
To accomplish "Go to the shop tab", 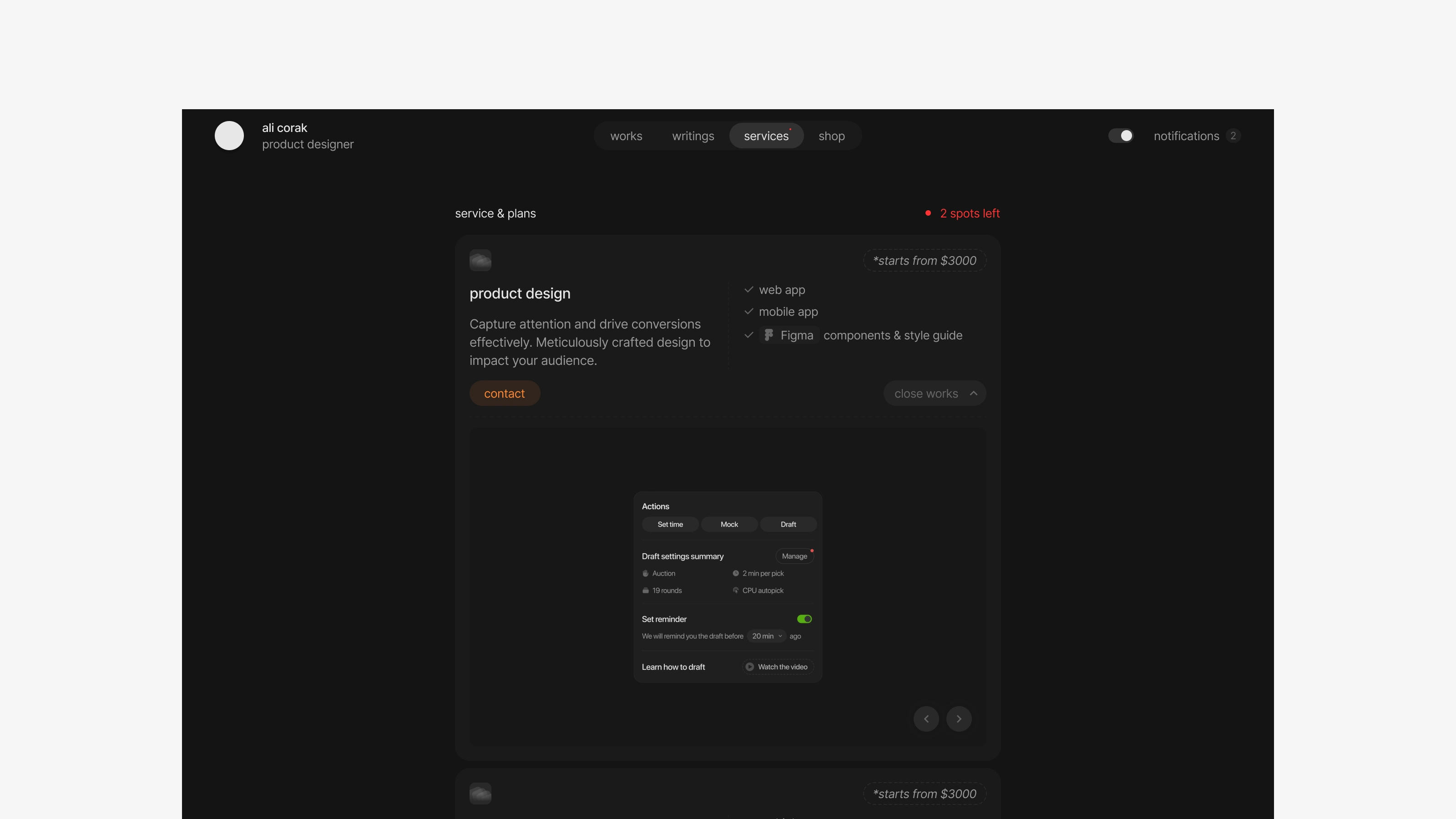I will [x=831, y=136].
